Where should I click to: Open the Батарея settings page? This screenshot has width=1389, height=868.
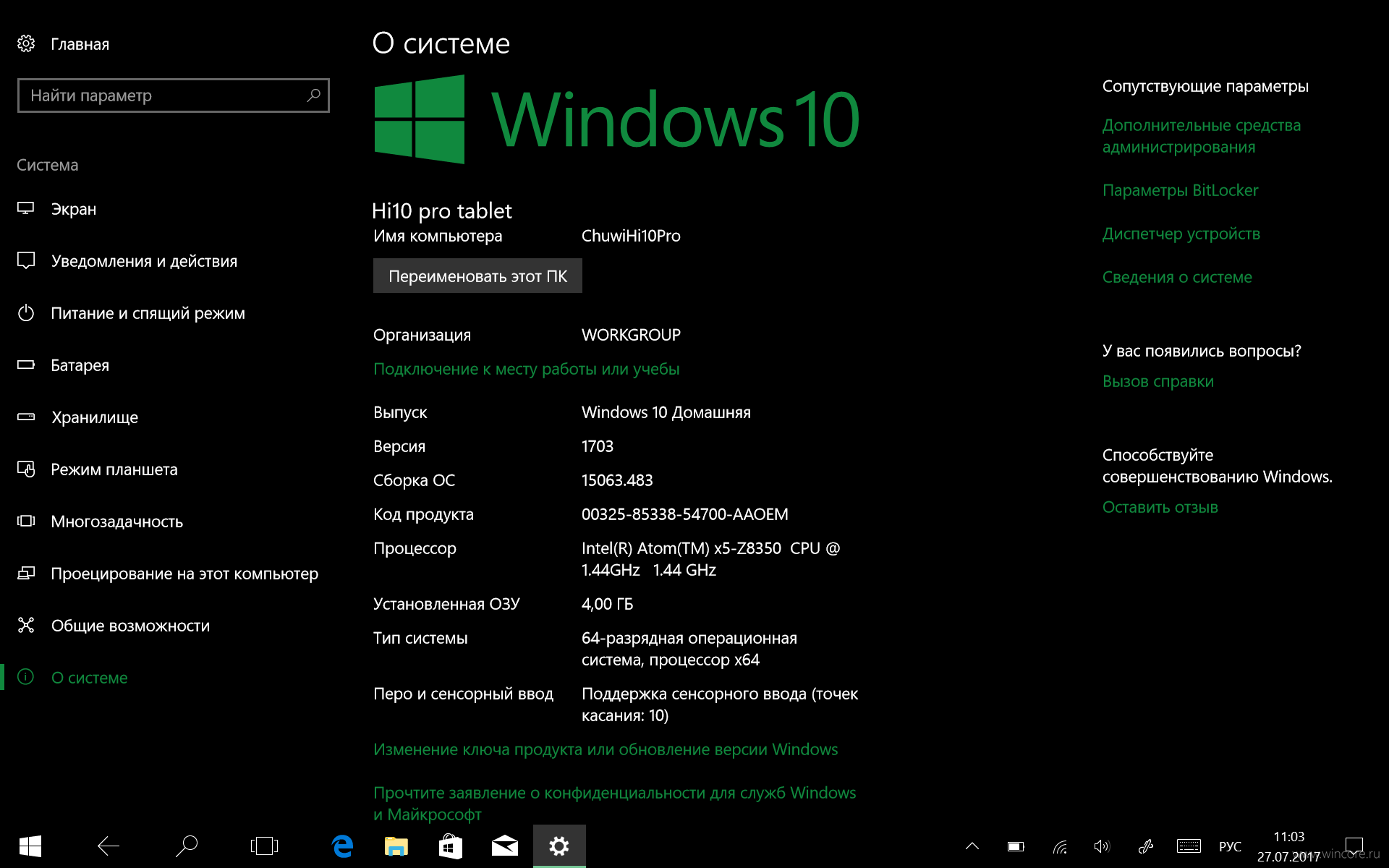point(174,365)
